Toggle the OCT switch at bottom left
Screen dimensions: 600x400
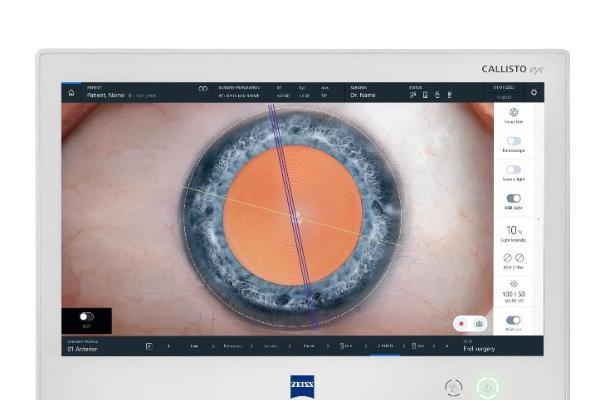86,317
